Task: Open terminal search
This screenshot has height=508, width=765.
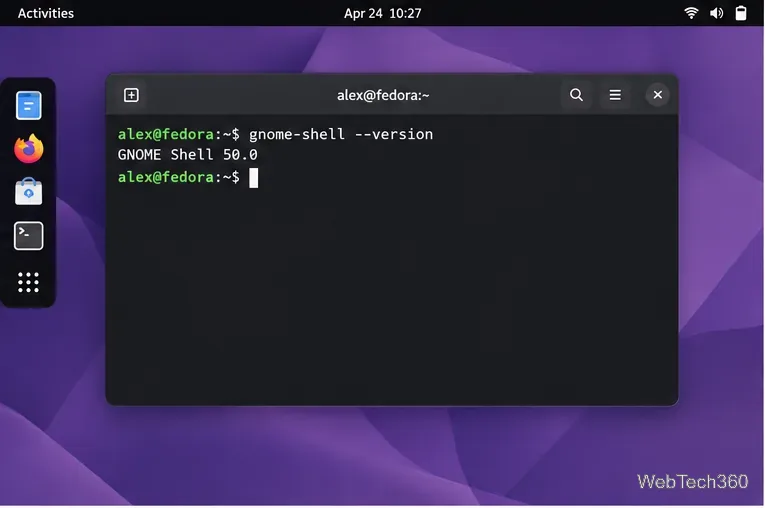Action: click(x=576, y=95)
